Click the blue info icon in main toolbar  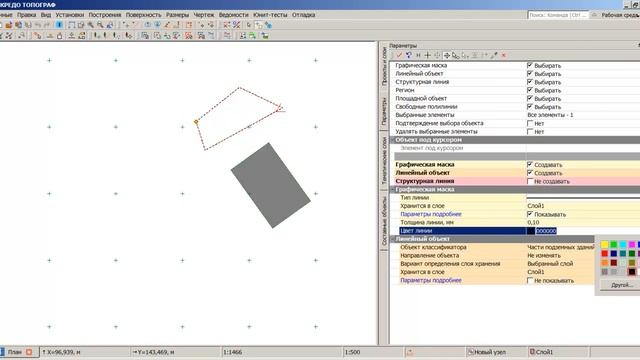click(x=59, y=25)
